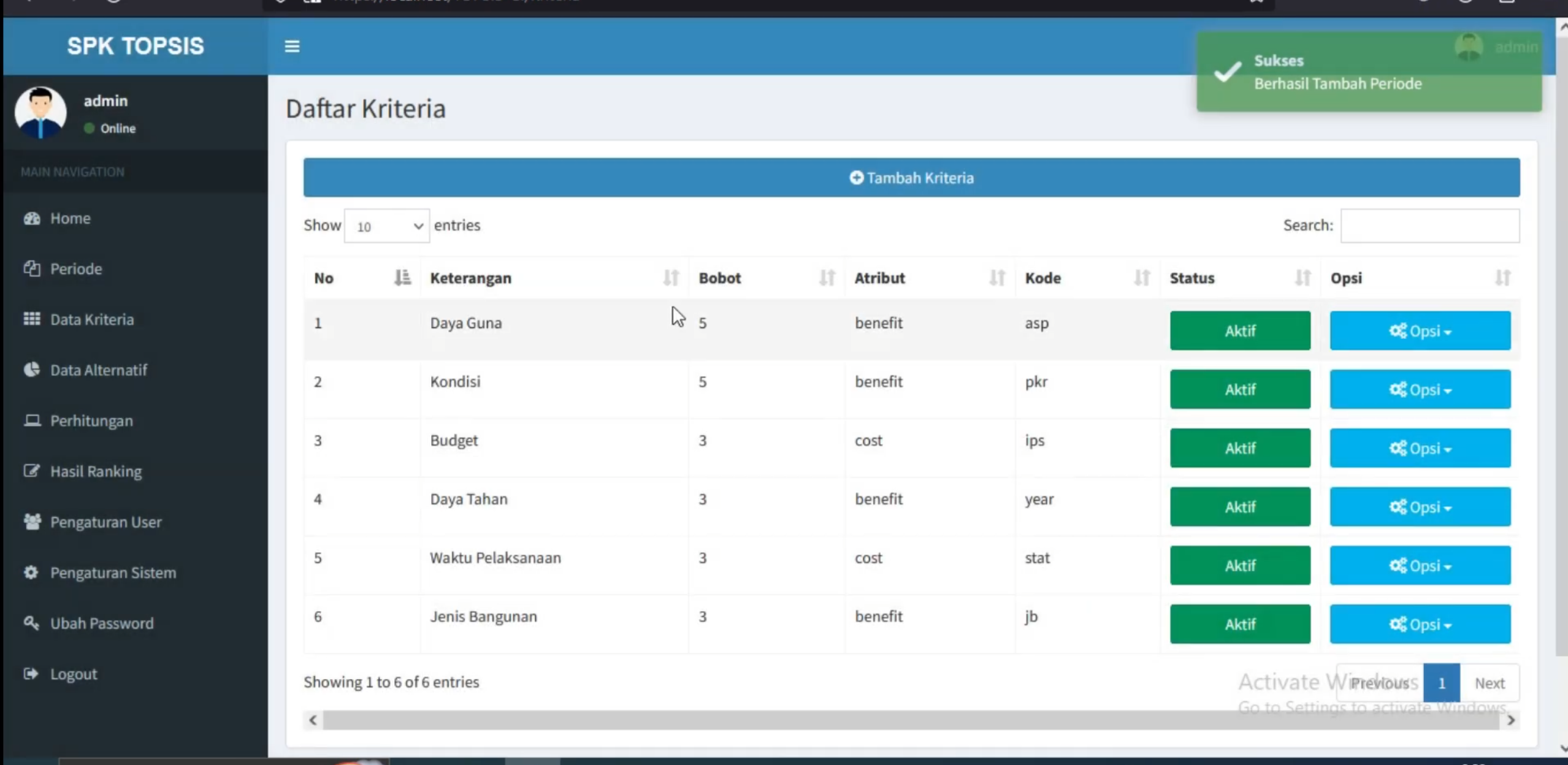1568x765 pixels.
Task: Click the Data Kriteria grid icon
Action: 32,319
